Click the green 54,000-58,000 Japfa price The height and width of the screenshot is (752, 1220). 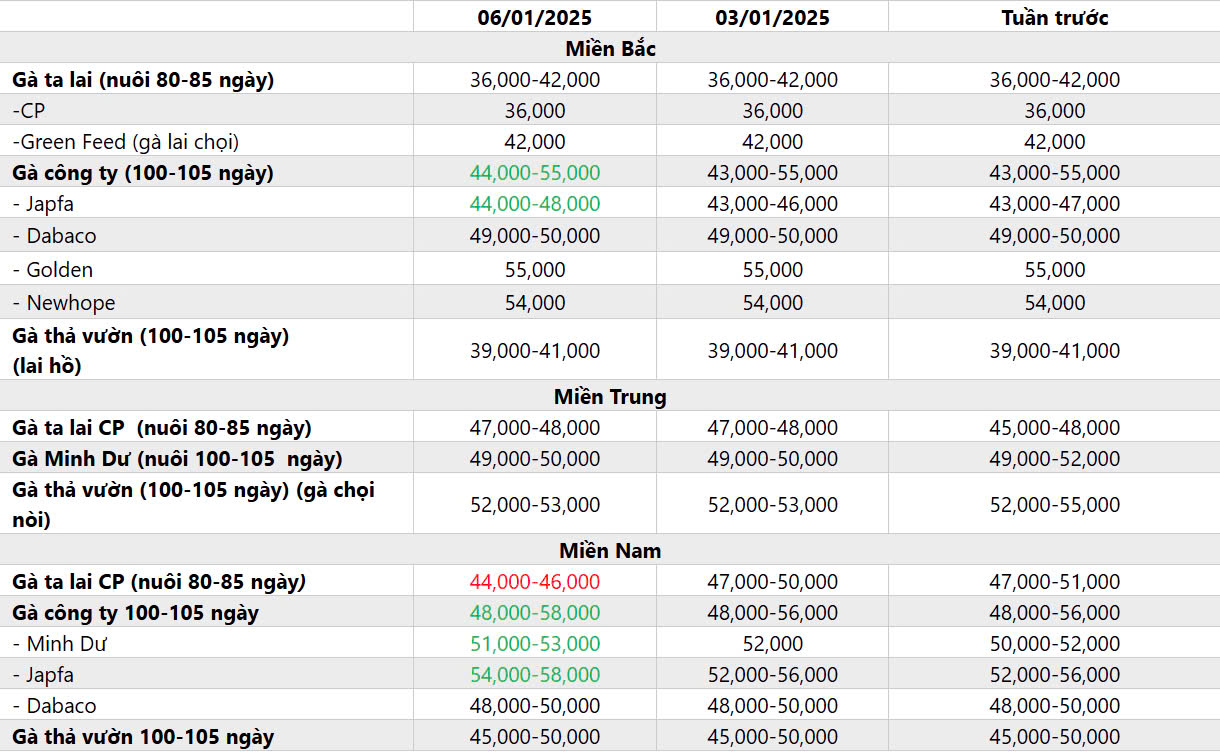535,675
